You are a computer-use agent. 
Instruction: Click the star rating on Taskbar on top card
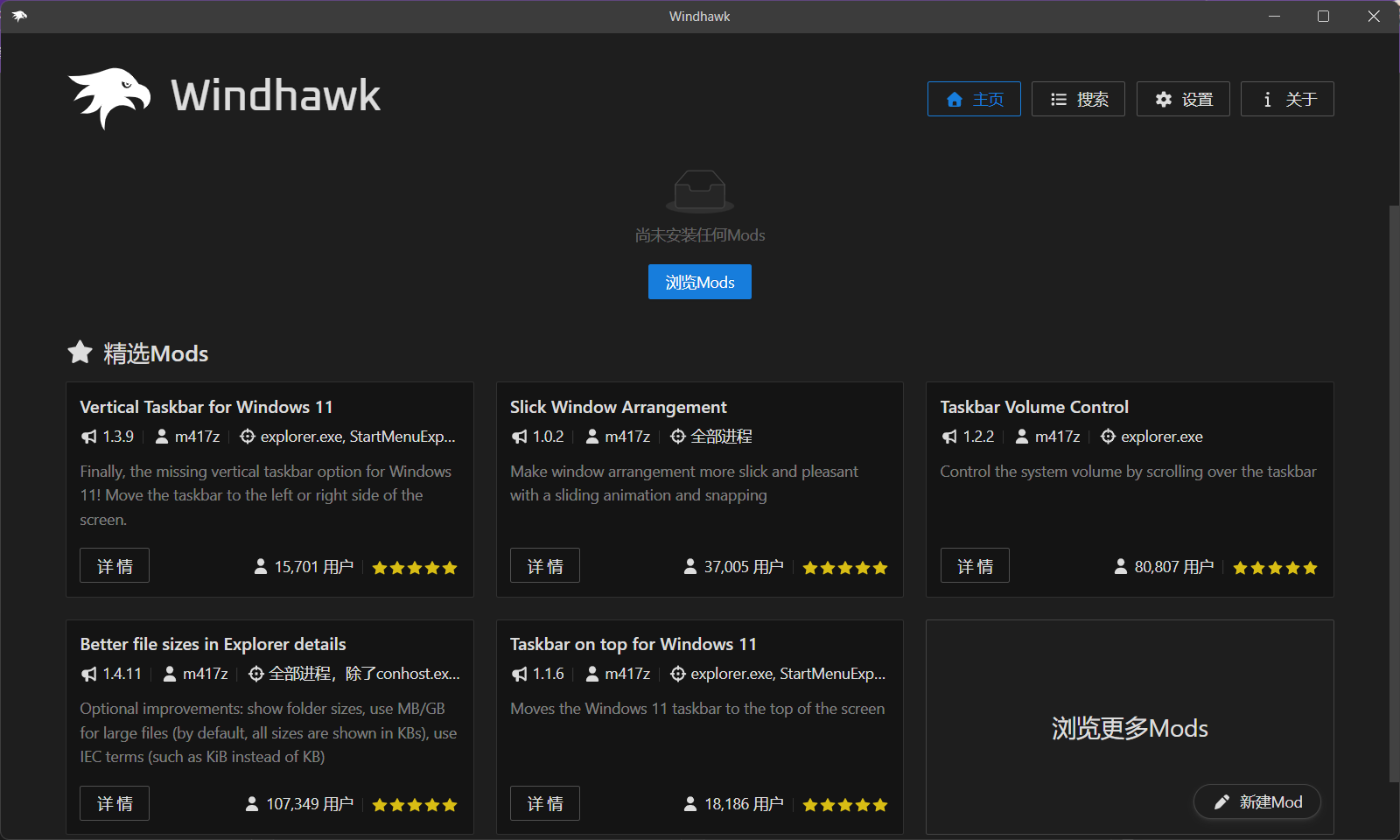point(845,805)
